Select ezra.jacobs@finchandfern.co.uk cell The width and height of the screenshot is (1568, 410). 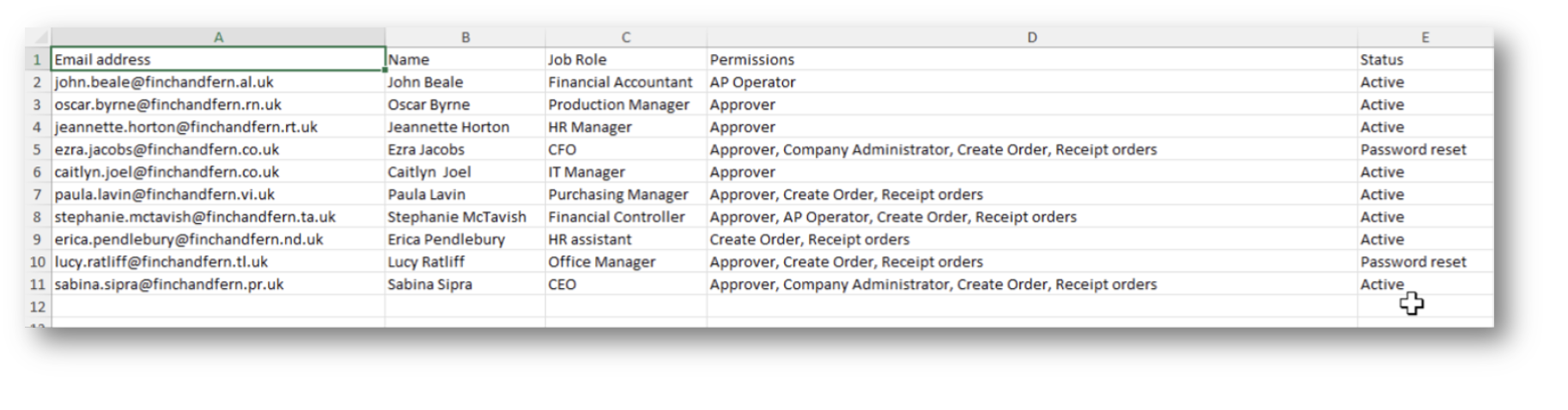point(218,149)
